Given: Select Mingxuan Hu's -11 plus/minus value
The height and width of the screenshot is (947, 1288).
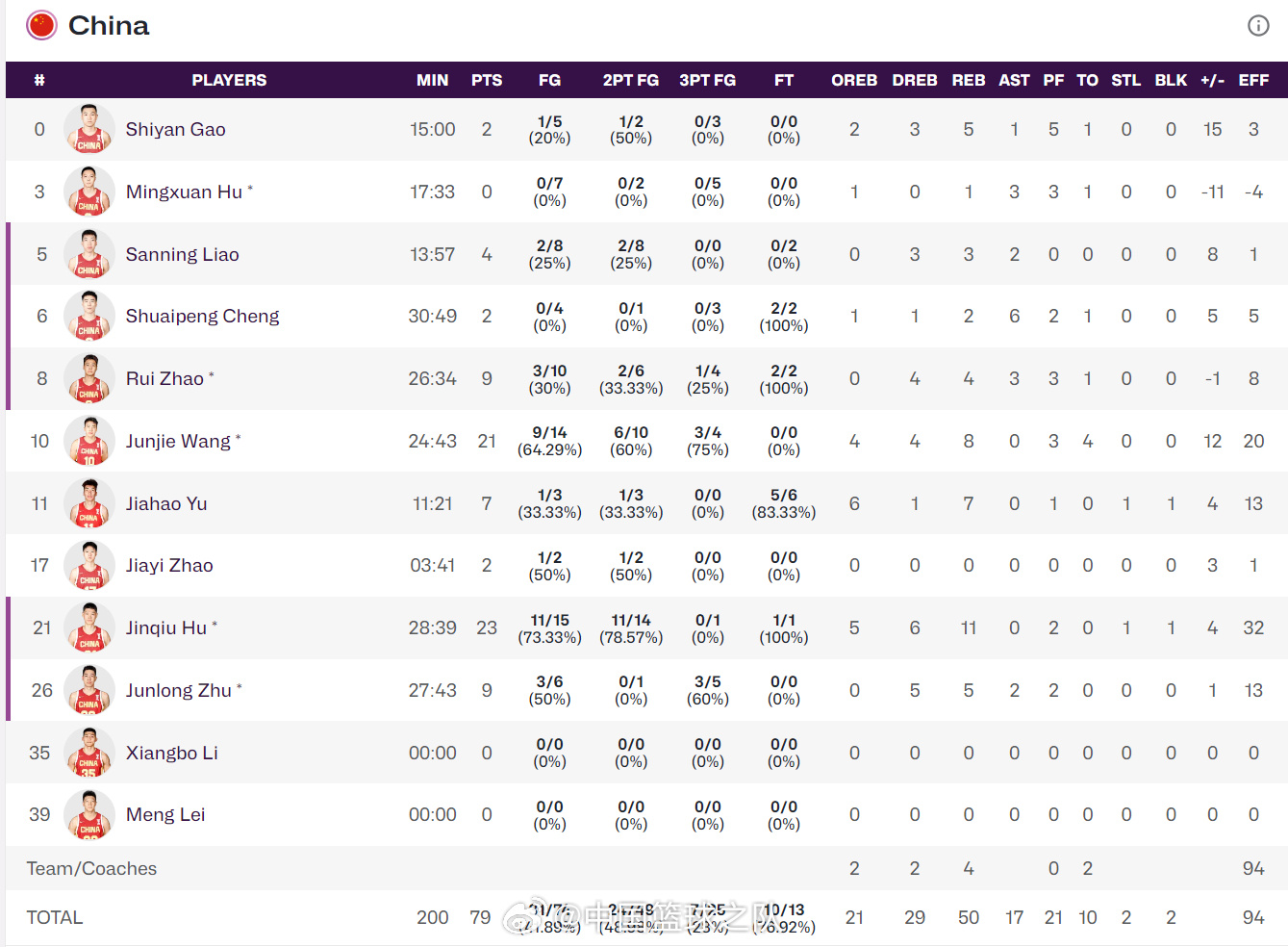Looking at the screenshot, I should pos(1213,192).
